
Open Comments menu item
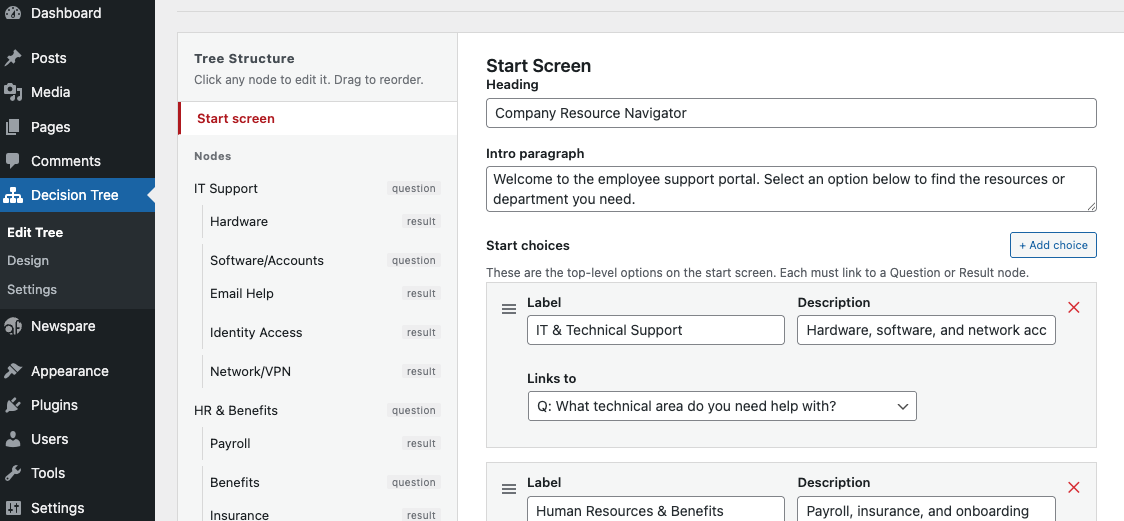coord(77,161)
